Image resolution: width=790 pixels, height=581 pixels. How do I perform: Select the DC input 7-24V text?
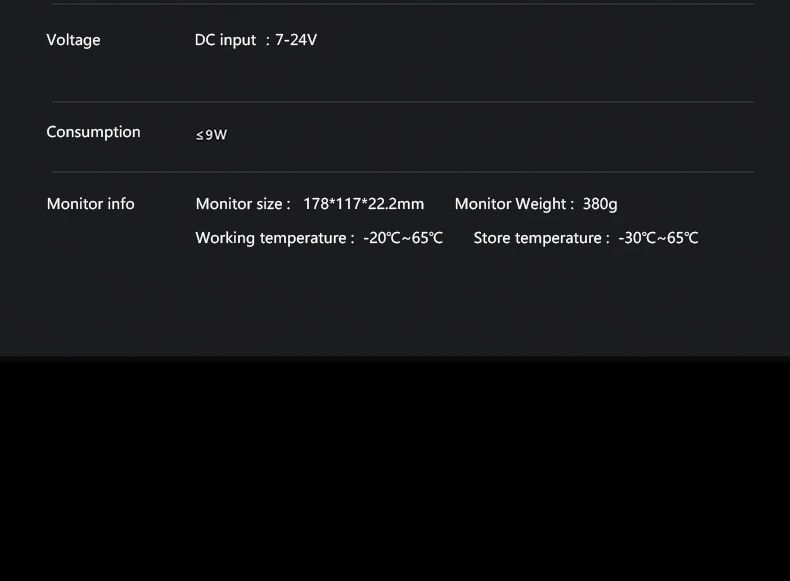(x=255, y=40)
